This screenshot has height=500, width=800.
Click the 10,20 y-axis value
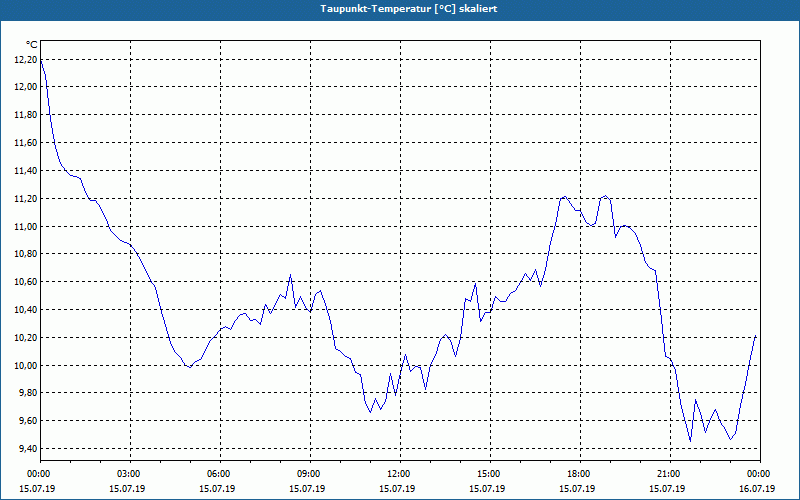(26, 338)
